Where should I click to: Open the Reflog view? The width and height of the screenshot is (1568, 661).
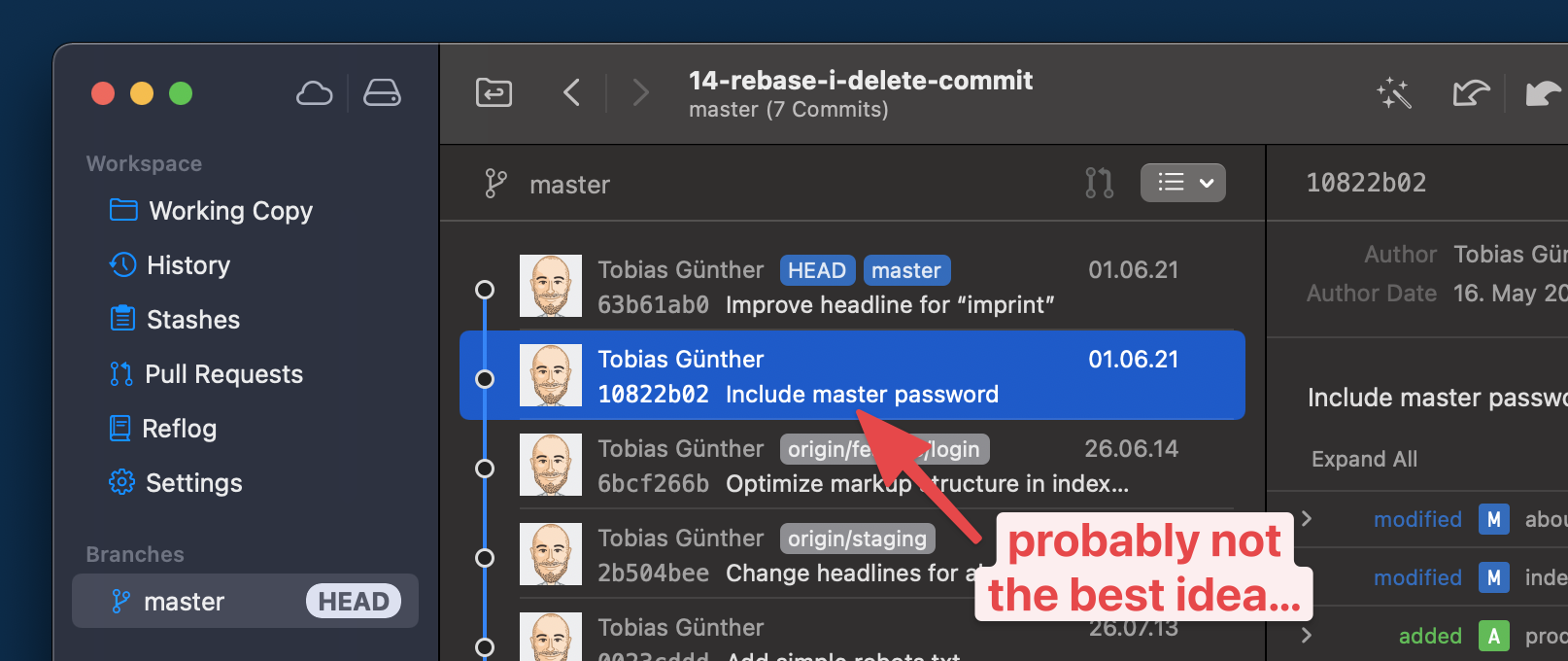[x=179, y=429]
